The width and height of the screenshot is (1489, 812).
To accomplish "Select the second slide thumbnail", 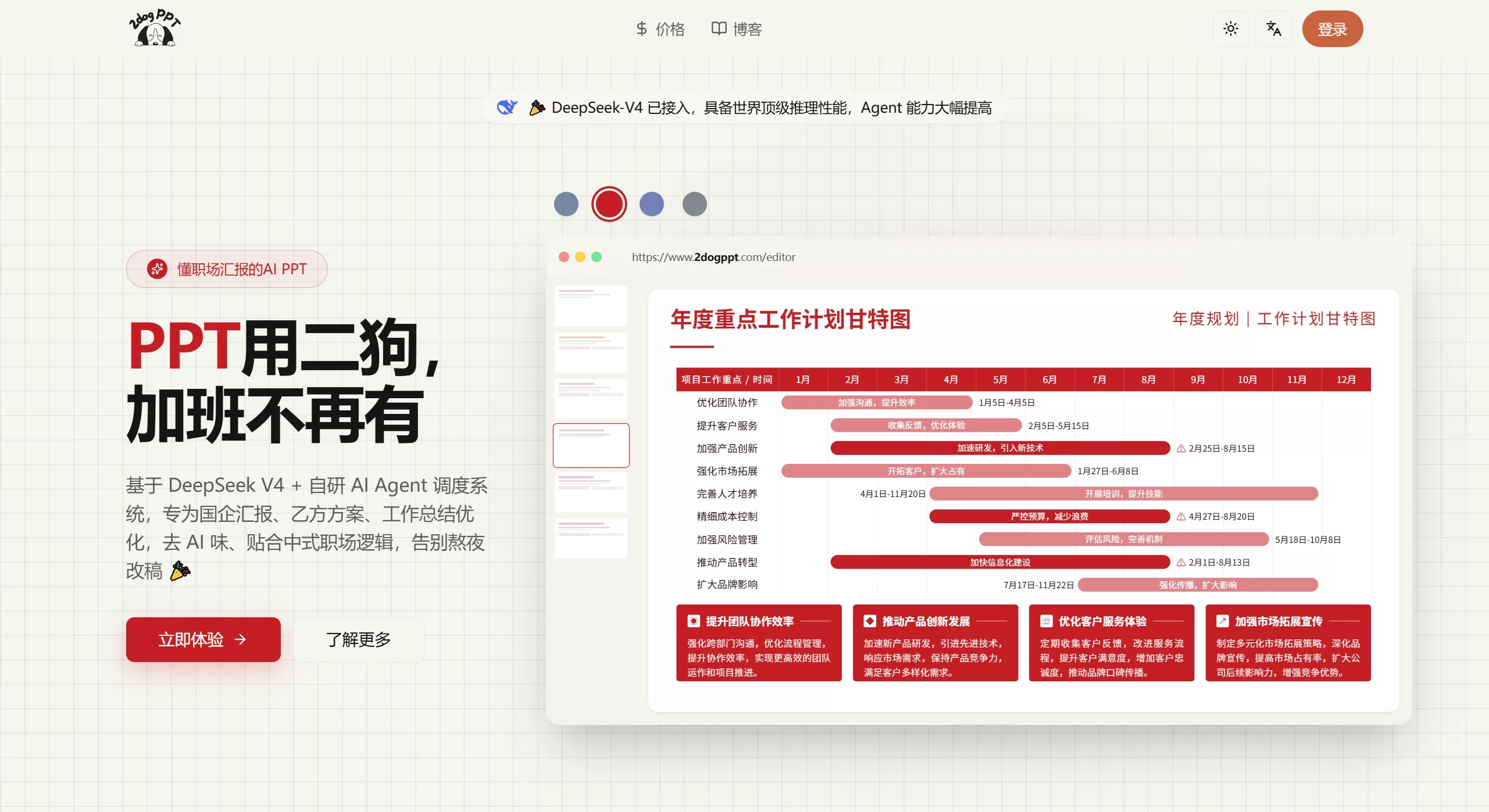I will [591, 352].
